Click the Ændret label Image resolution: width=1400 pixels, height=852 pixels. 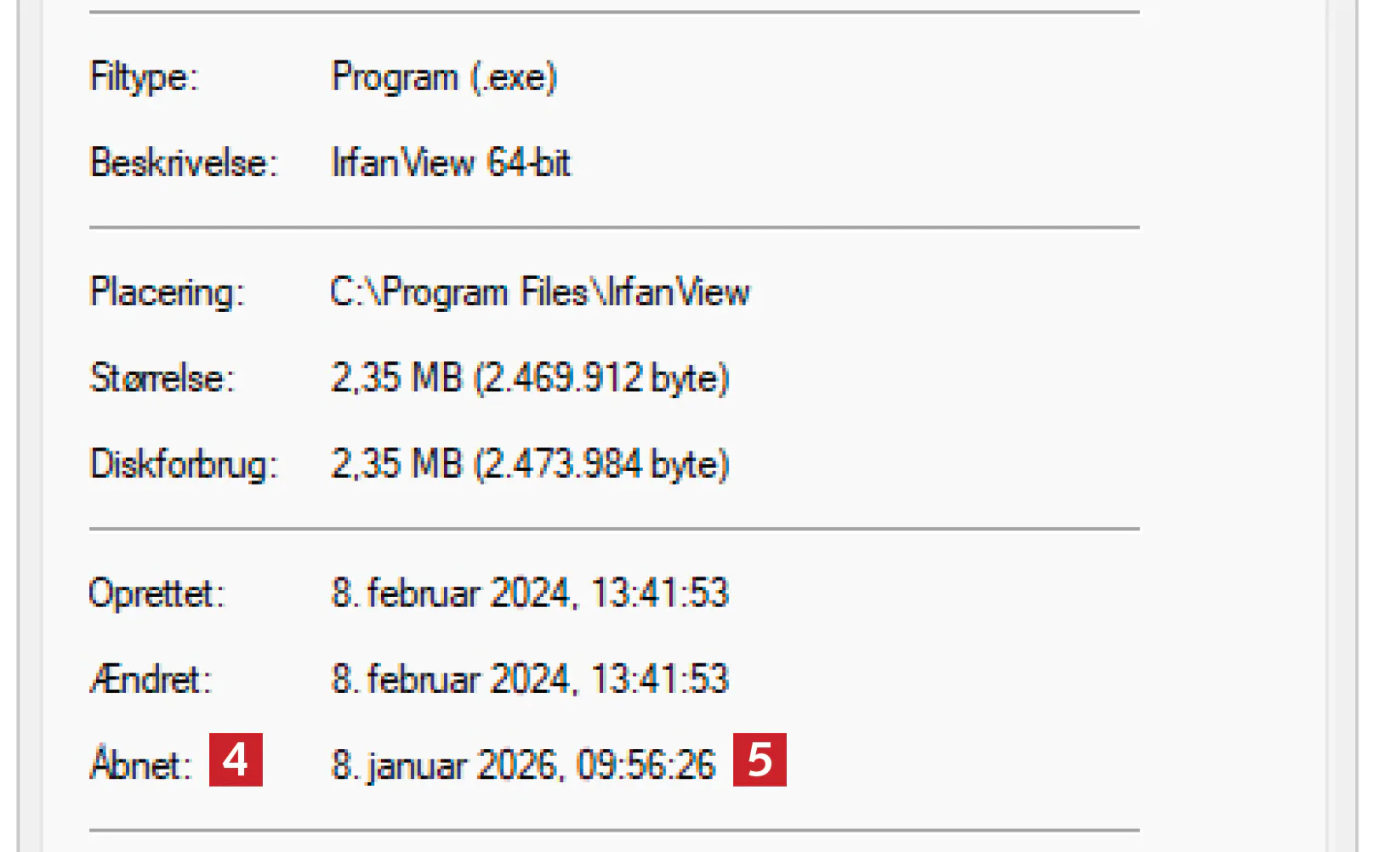(x=151, y=679)
